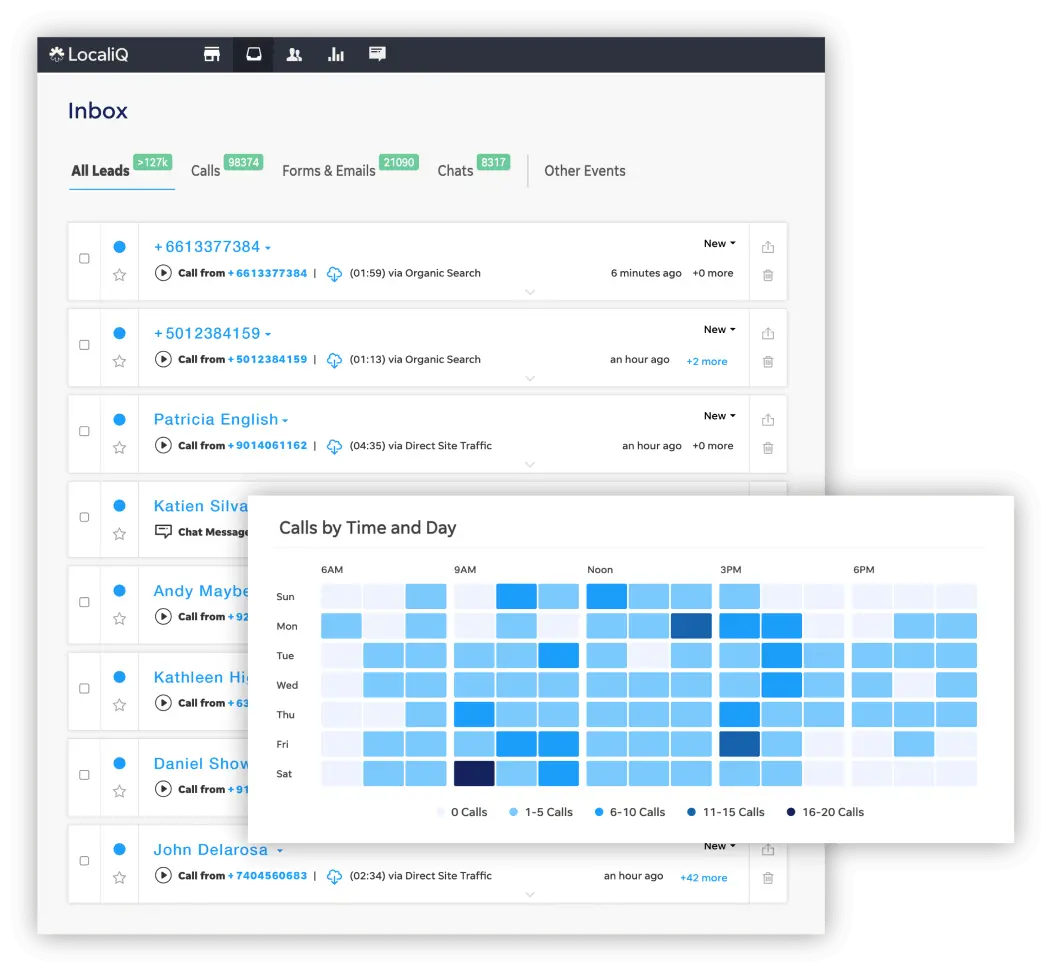Play John Delarosa's call recording

(x=163, y=875)
